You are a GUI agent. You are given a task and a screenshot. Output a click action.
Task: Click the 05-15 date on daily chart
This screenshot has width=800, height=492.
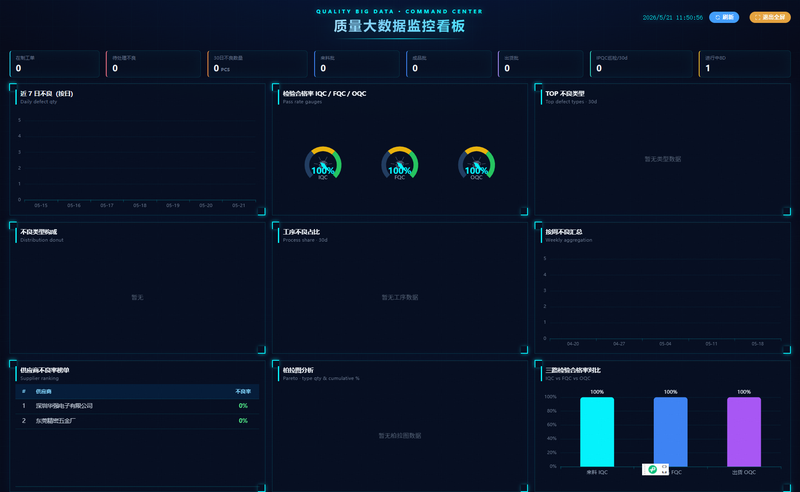41,206
